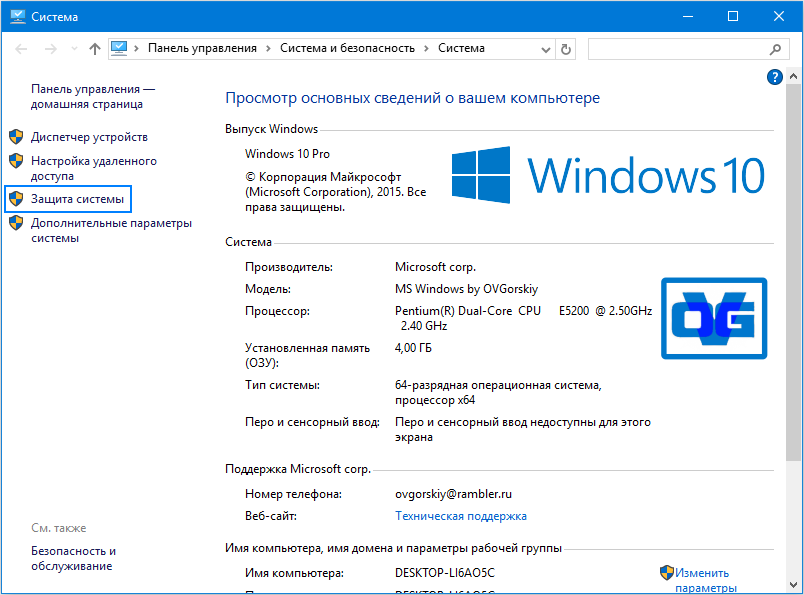Click the blue help question mark icon
Screen dimensions: 804x595
[x=775, y=77]
